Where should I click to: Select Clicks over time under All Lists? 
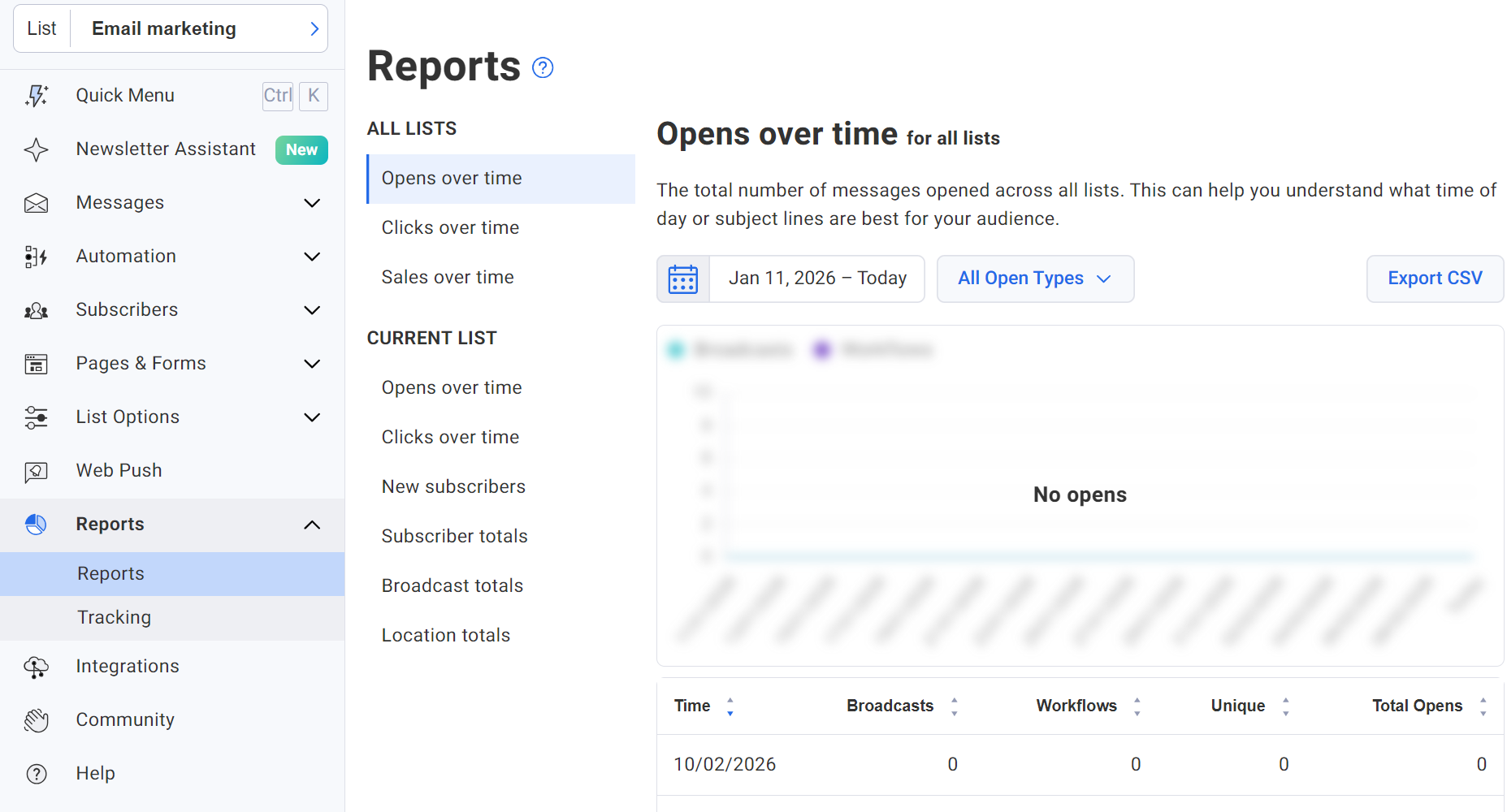click(450, 227)
